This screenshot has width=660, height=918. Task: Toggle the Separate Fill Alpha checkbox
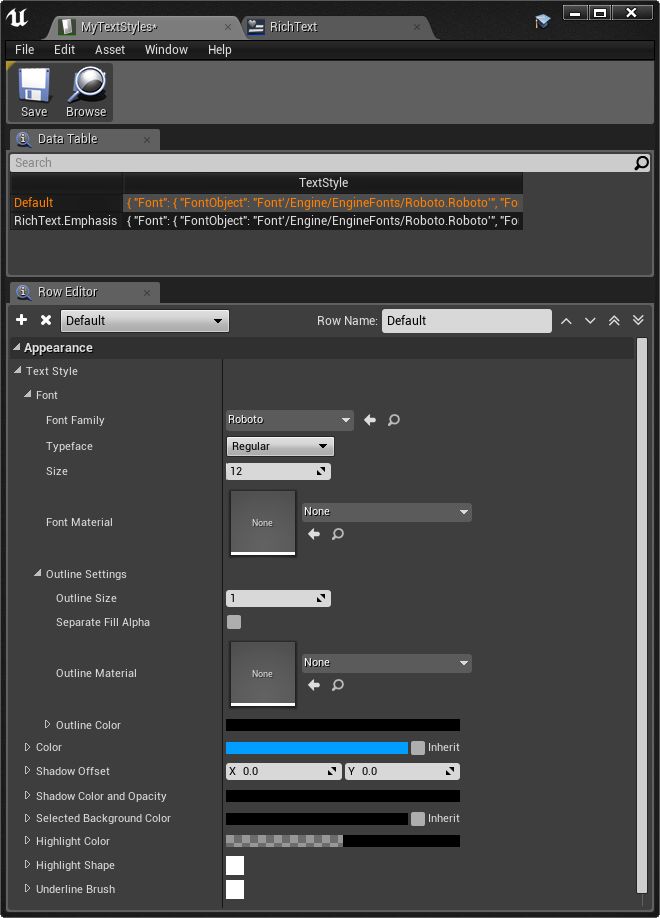coord(234,622)
